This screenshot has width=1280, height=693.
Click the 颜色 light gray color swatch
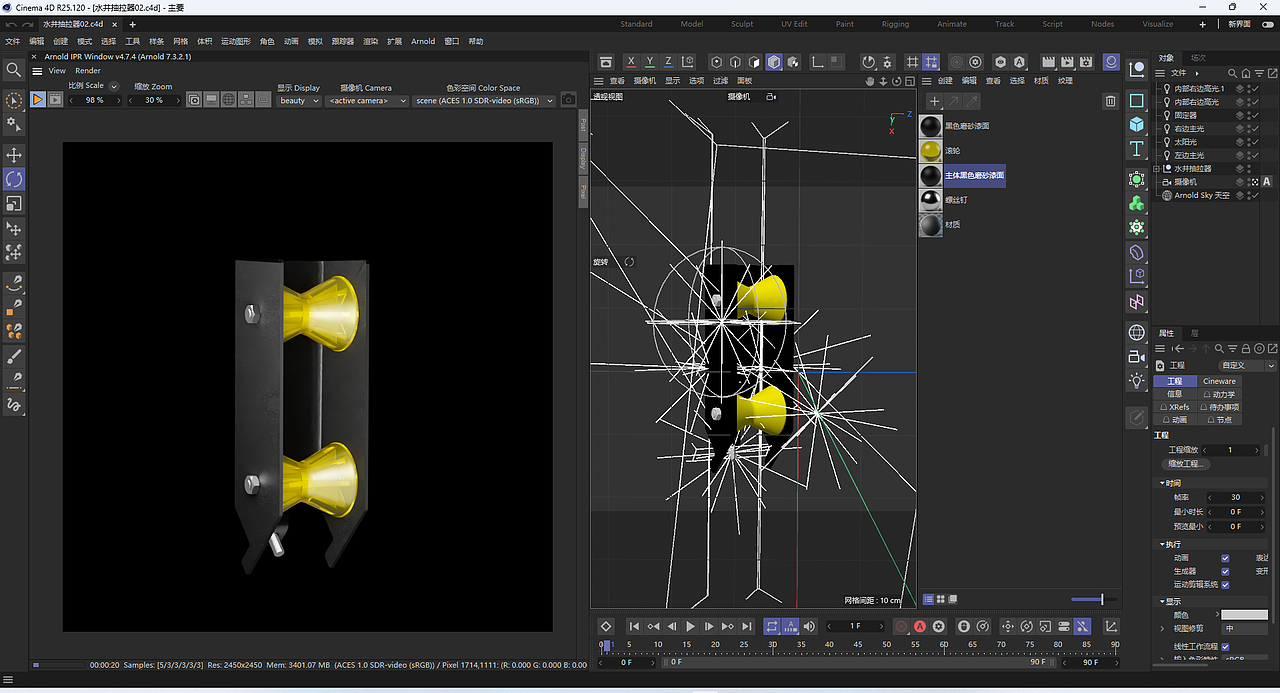coord(1244,615)
